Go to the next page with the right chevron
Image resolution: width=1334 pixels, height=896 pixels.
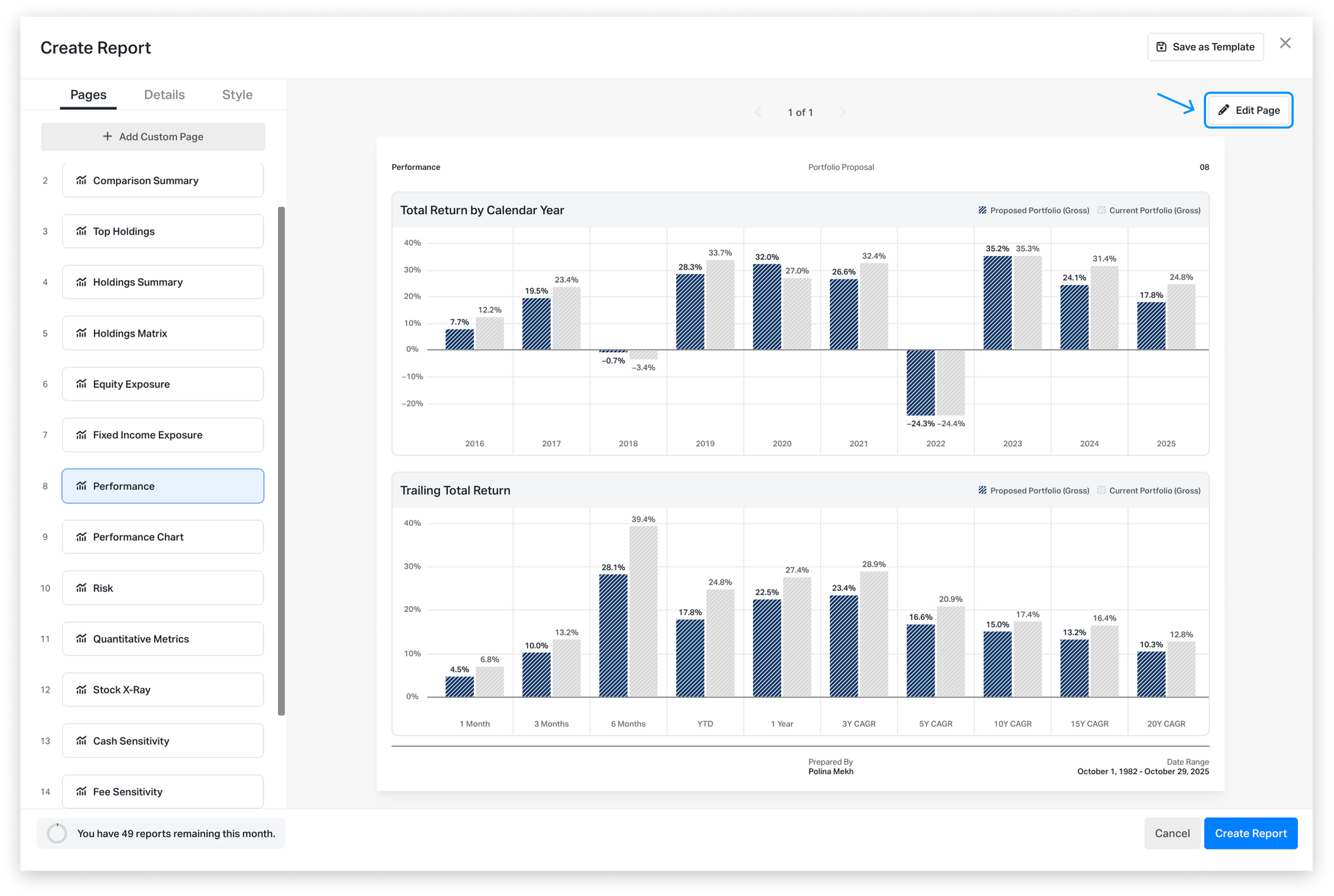pos(842,112)
